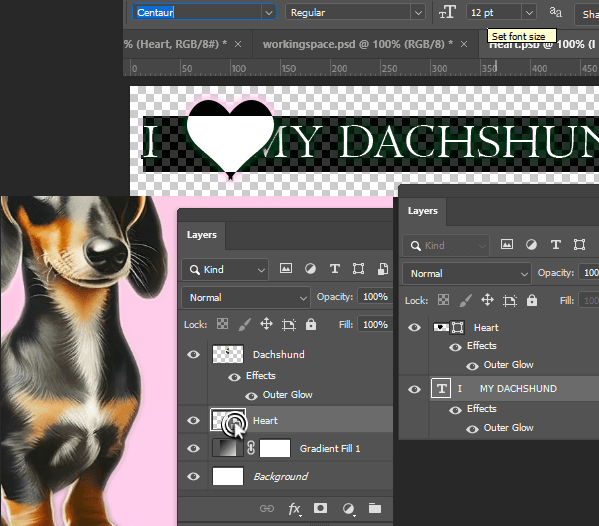The image size is (599, 526).
Task: Filter for adjustment layers in right Layers panel
Action: [x=531, y=244]
